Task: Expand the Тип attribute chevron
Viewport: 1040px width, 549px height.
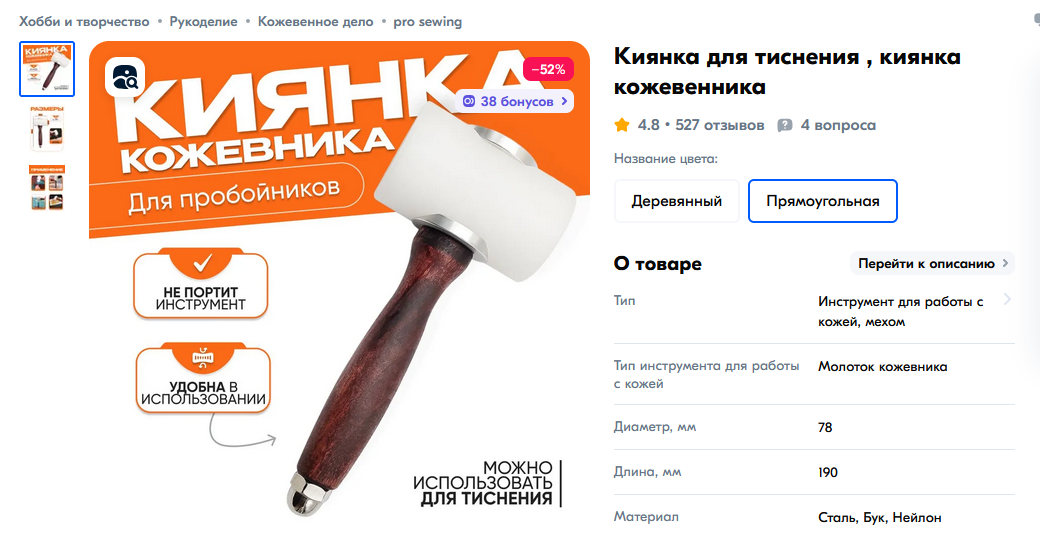Action: [1007, 300]
